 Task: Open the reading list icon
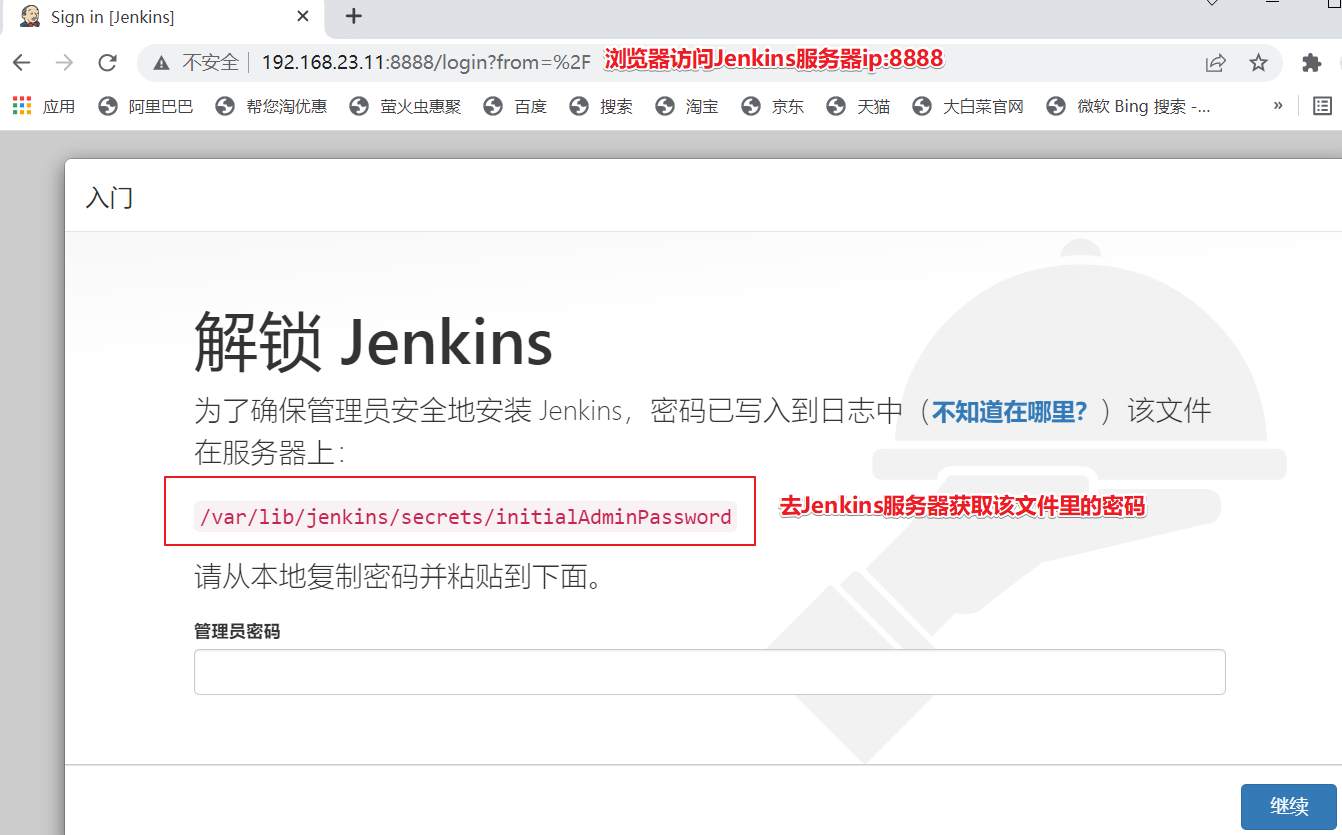pos(1322,105)
